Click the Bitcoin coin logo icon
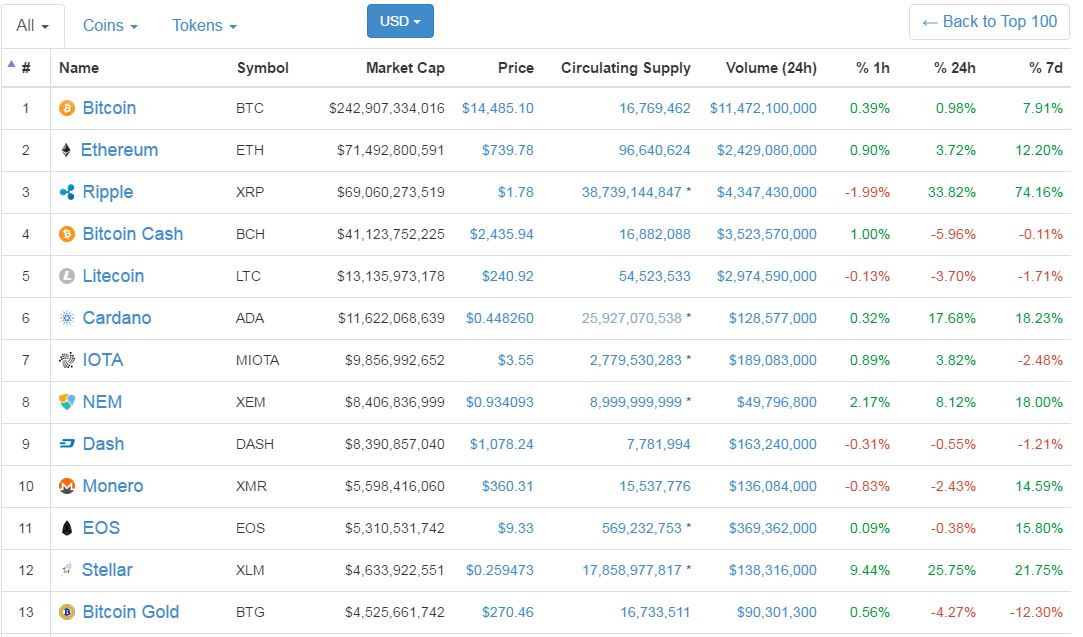 tap(67, 108)
